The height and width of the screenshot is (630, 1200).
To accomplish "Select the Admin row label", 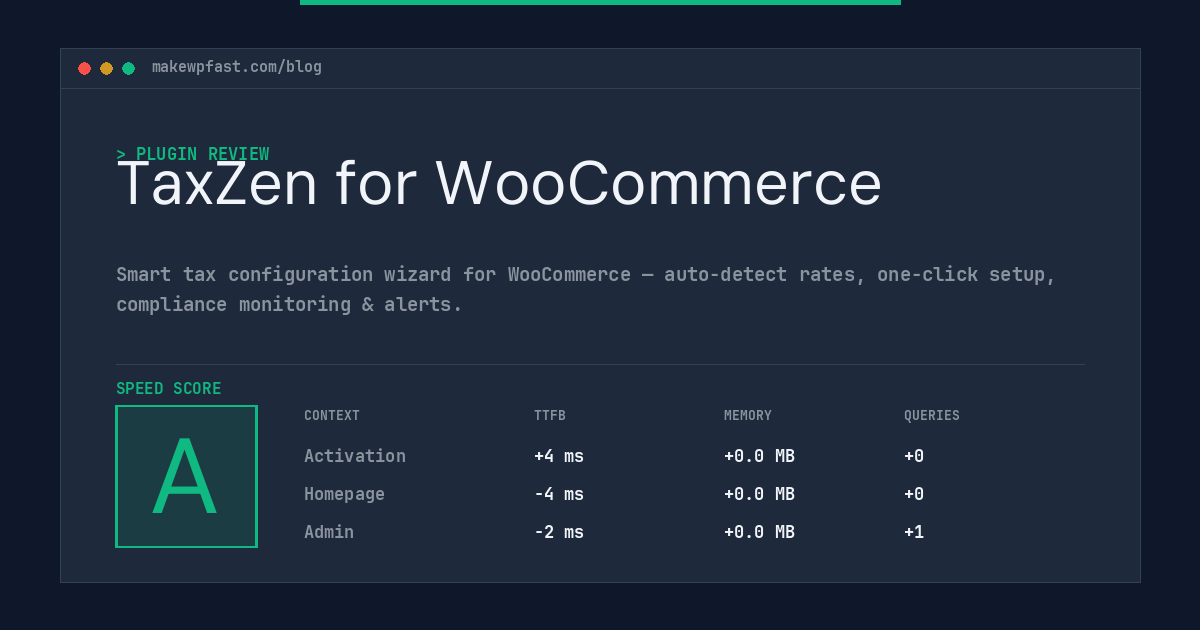I will pyautogui.click(x=329, y=532).
